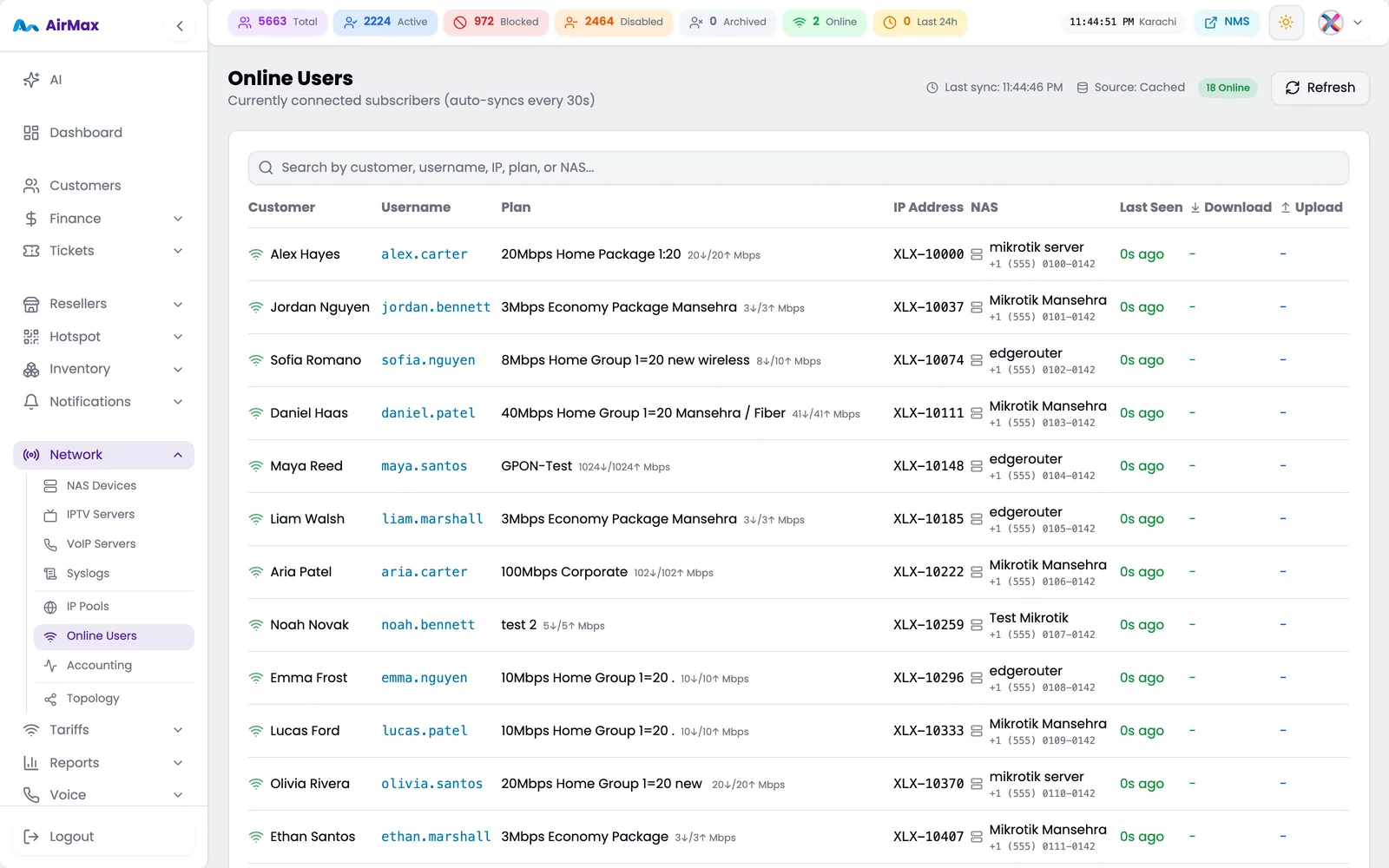Click the search customers input field

799,168
